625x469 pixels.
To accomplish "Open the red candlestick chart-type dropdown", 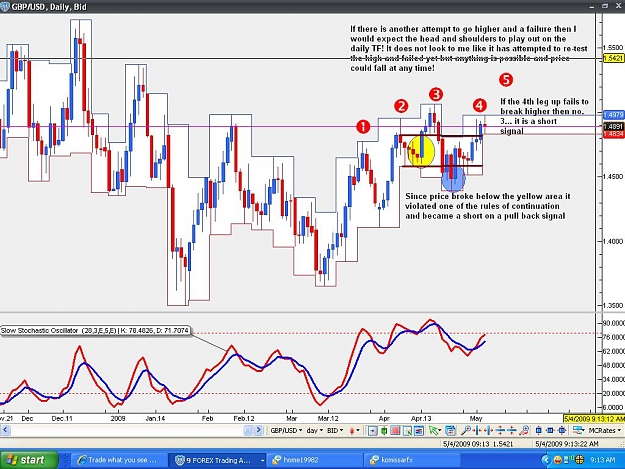I will click(x=354, y=430).
